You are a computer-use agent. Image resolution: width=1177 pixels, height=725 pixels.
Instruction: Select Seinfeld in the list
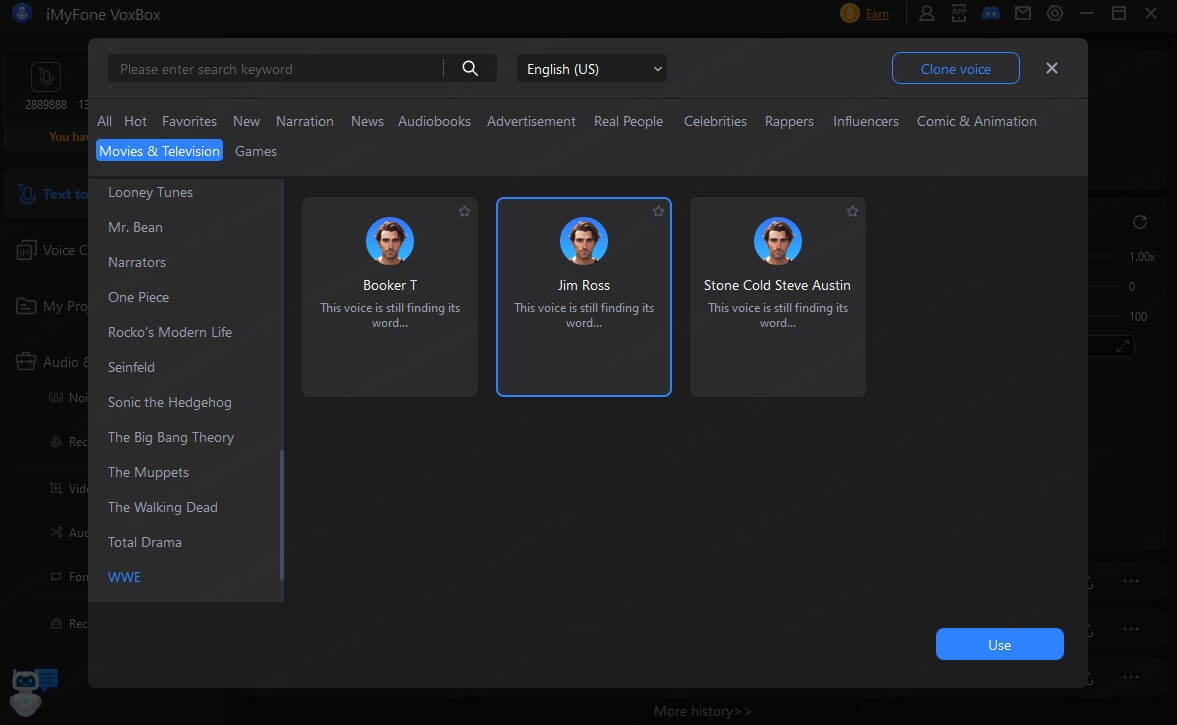click(x=131, y=367)
